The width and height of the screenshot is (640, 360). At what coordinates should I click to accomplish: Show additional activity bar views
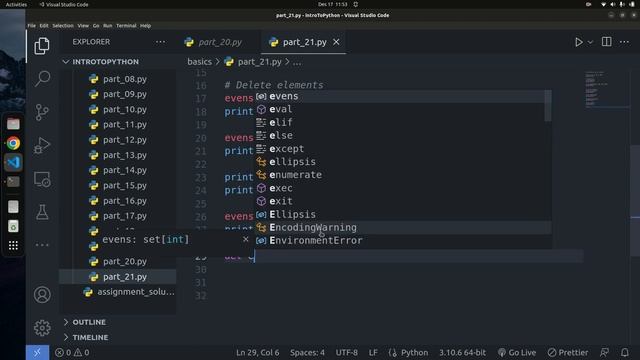point(42,245)
